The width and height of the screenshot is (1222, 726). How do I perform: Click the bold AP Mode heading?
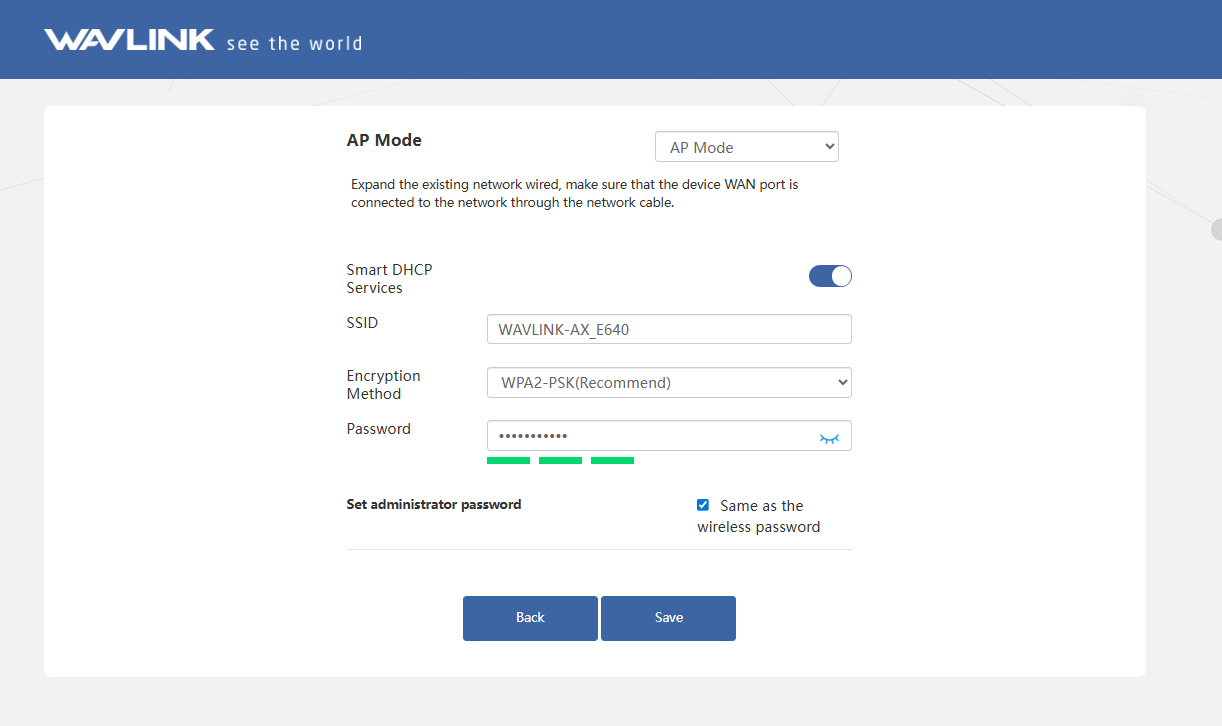click(384, 140)
